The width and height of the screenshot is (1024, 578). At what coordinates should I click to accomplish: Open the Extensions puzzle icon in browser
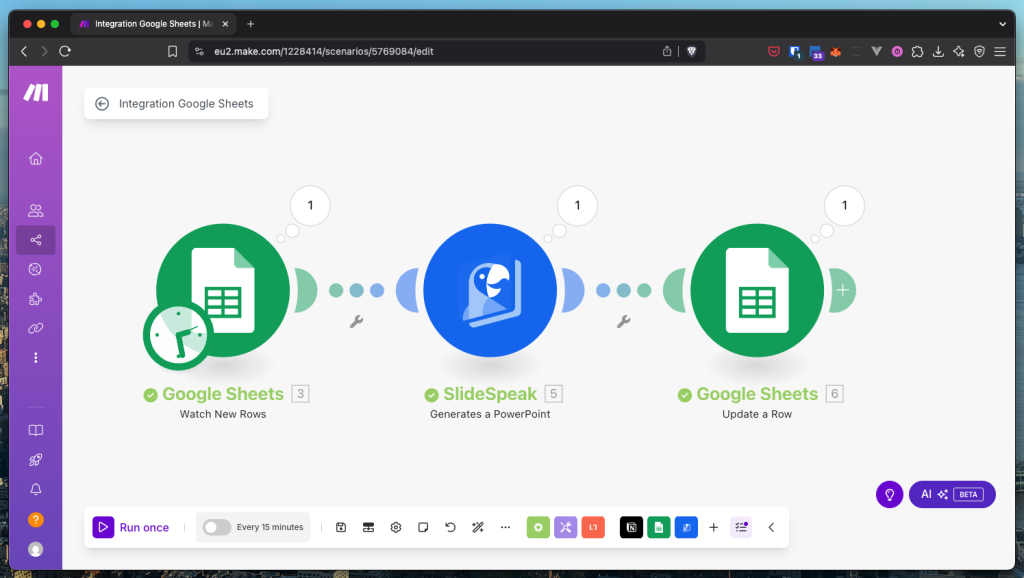click(918, 51)
